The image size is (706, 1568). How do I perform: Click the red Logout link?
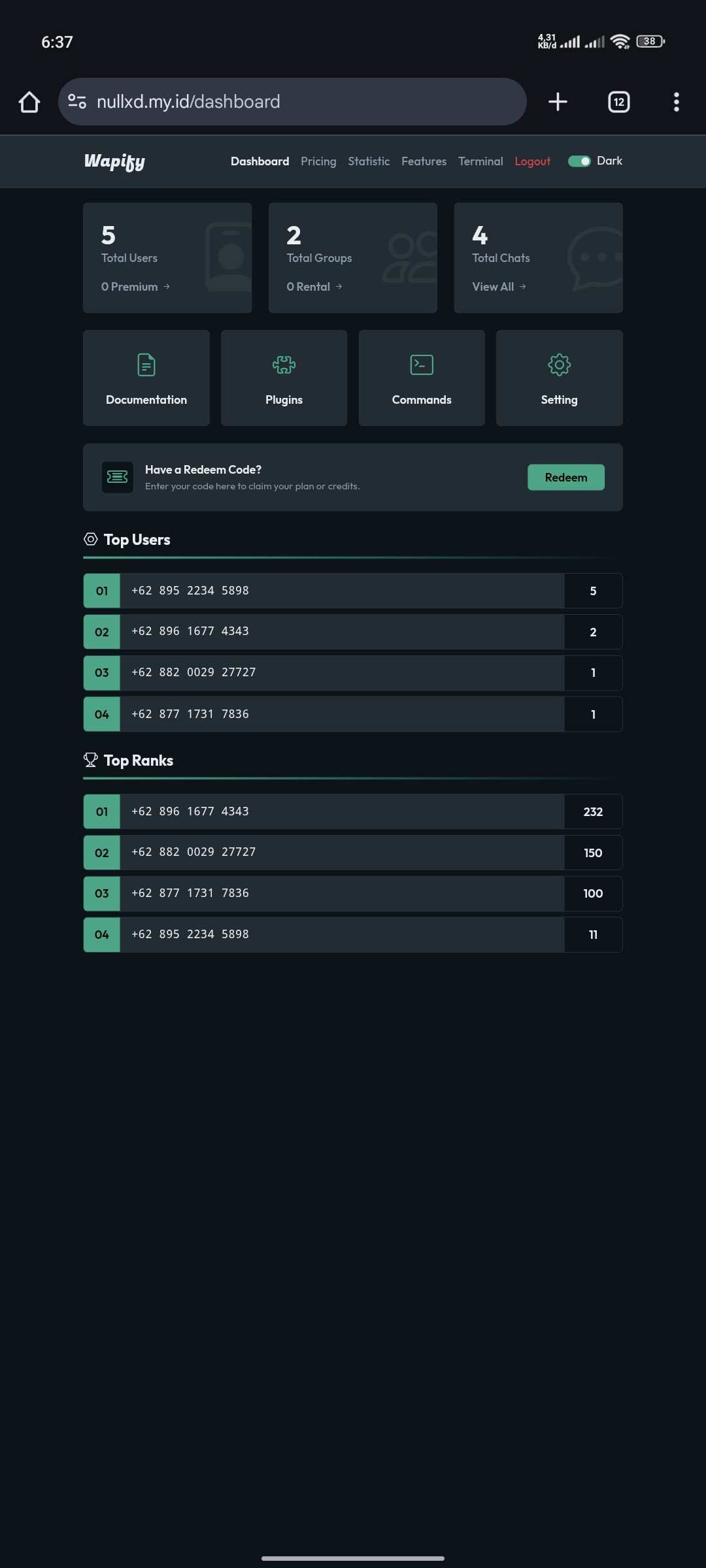[x=532, y=161]
